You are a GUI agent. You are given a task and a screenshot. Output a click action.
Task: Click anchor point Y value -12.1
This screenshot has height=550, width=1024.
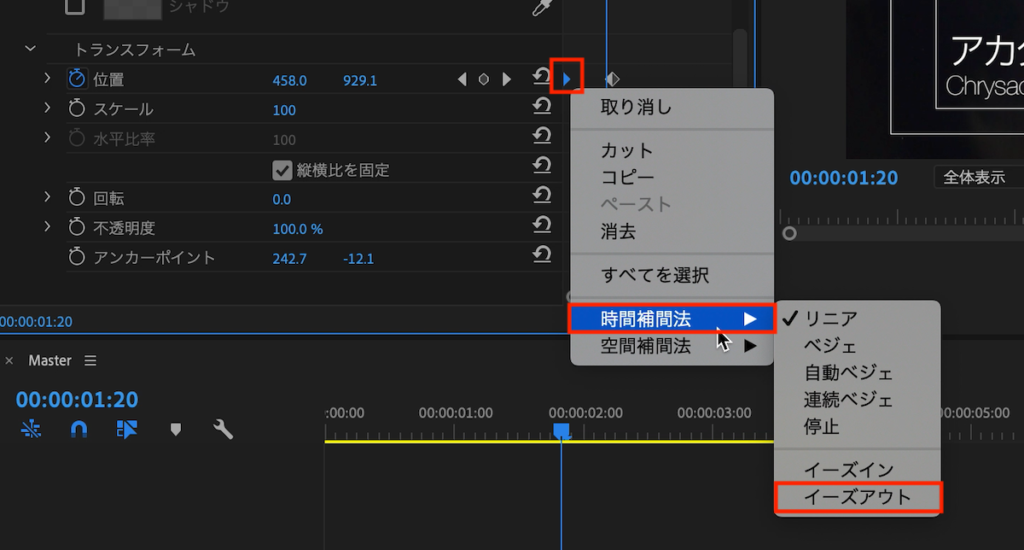pyautogui.click(x=359, y=259)
